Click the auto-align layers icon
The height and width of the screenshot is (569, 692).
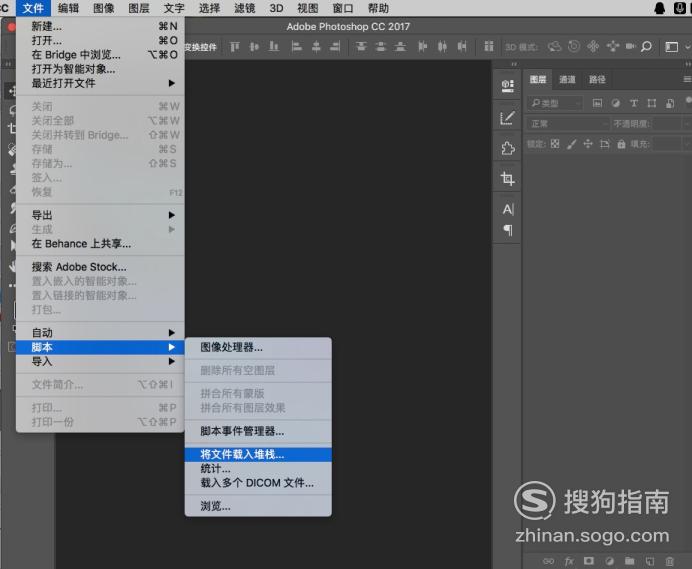click(489, 46)
